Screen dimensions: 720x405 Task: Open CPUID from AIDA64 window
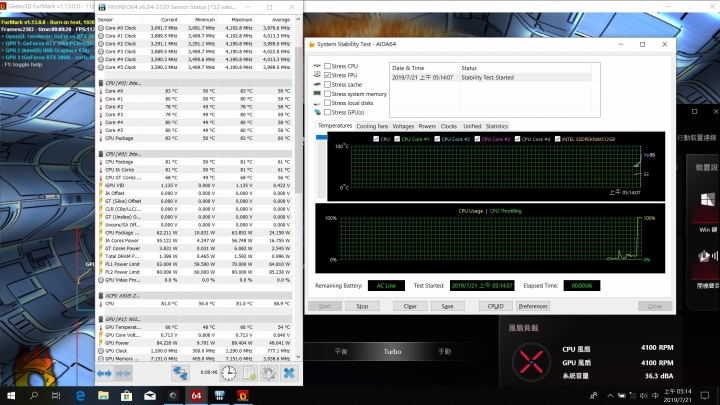[x=495, y=306]
